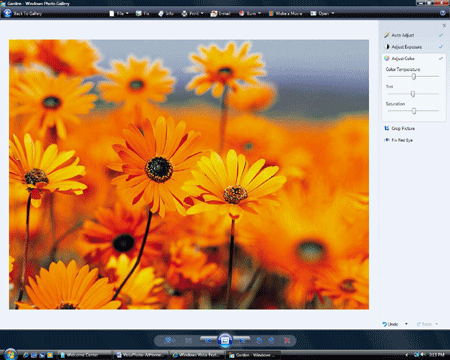Rotate the photo counterclockwise
The width and height of the screenshot is (450, 360).
click(x=259, y=340)
